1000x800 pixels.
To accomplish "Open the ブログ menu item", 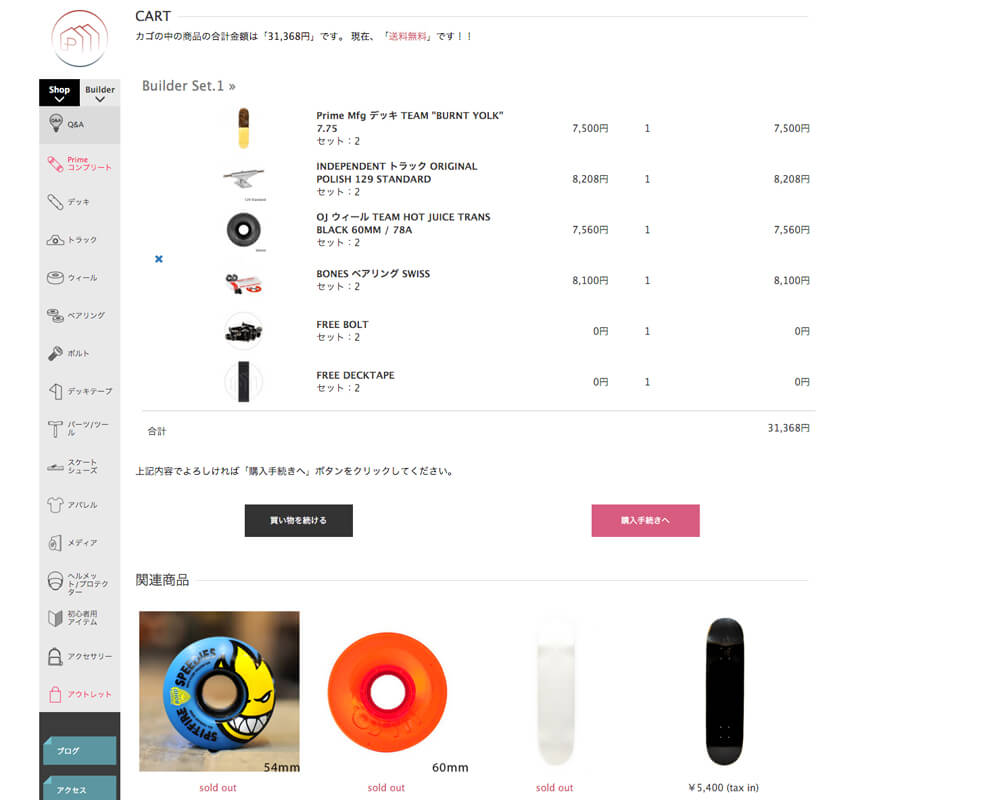I will tap(79, 751).
